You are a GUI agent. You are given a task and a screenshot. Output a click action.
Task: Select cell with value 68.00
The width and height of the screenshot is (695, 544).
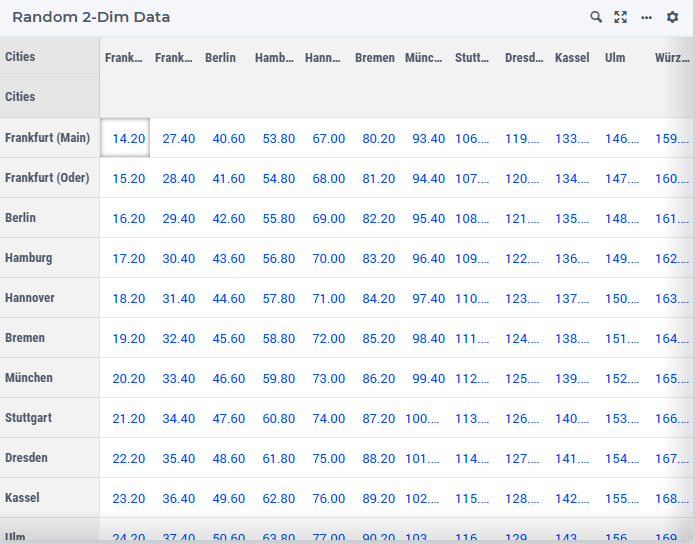tap(325, 178)
